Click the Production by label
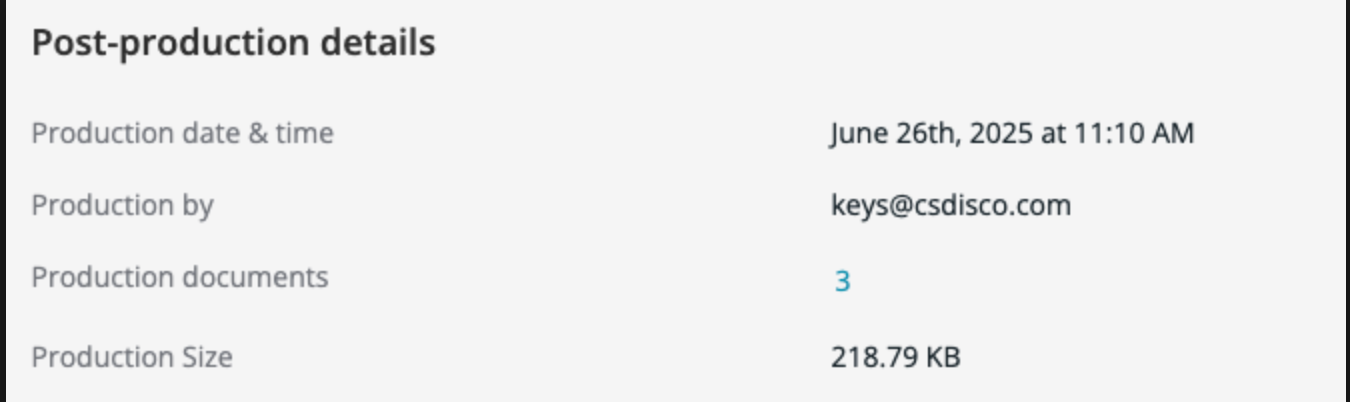1350x402 pixels. pyautogui.click(x=122, y=206)
